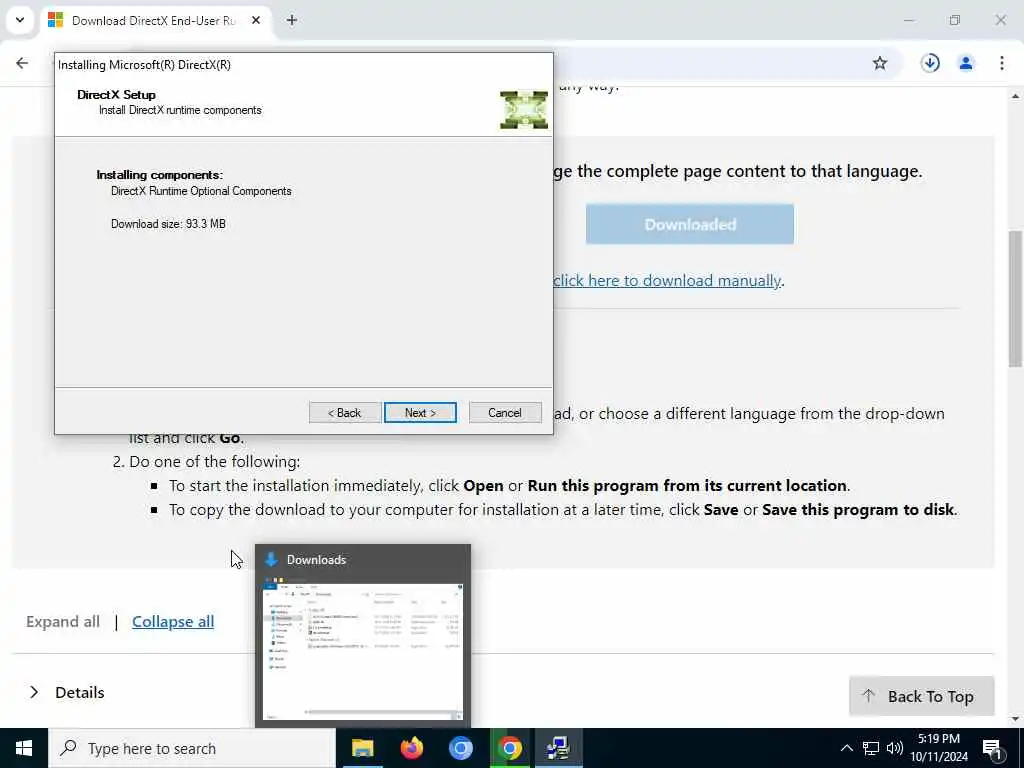
Task: Cancel the DirectX installation
Action: tap(505, 413)
